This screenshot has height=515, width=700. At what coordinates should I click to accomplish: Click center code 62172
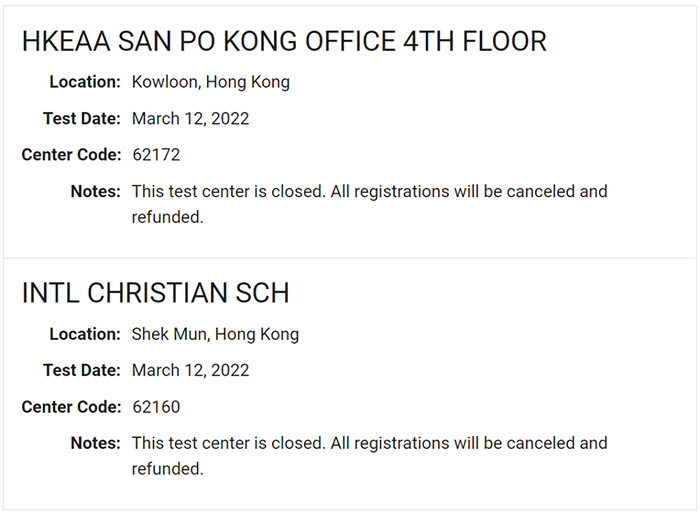[156, 155]
